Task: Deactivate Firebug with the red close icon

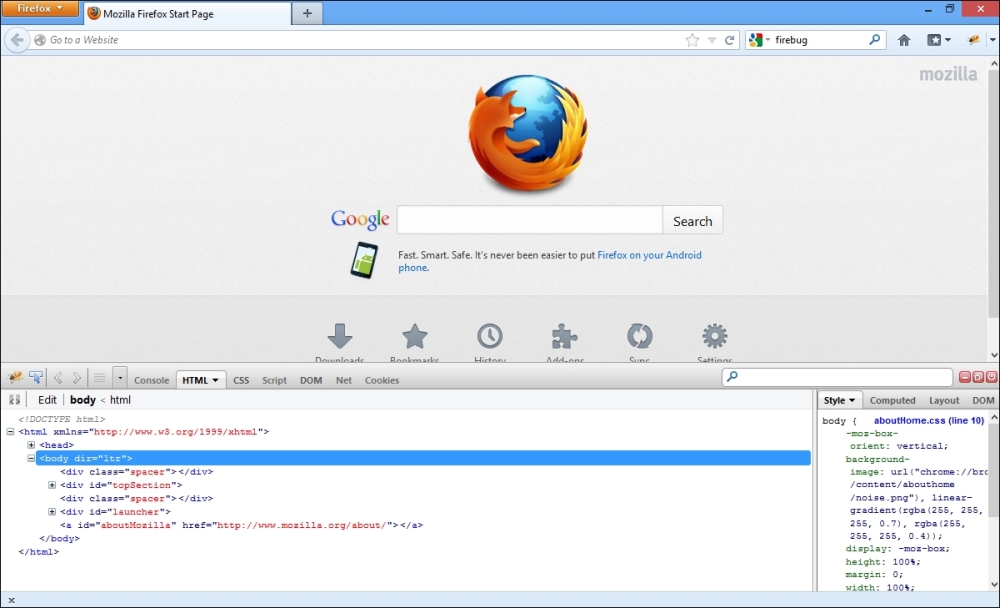Action: [990, 377]
